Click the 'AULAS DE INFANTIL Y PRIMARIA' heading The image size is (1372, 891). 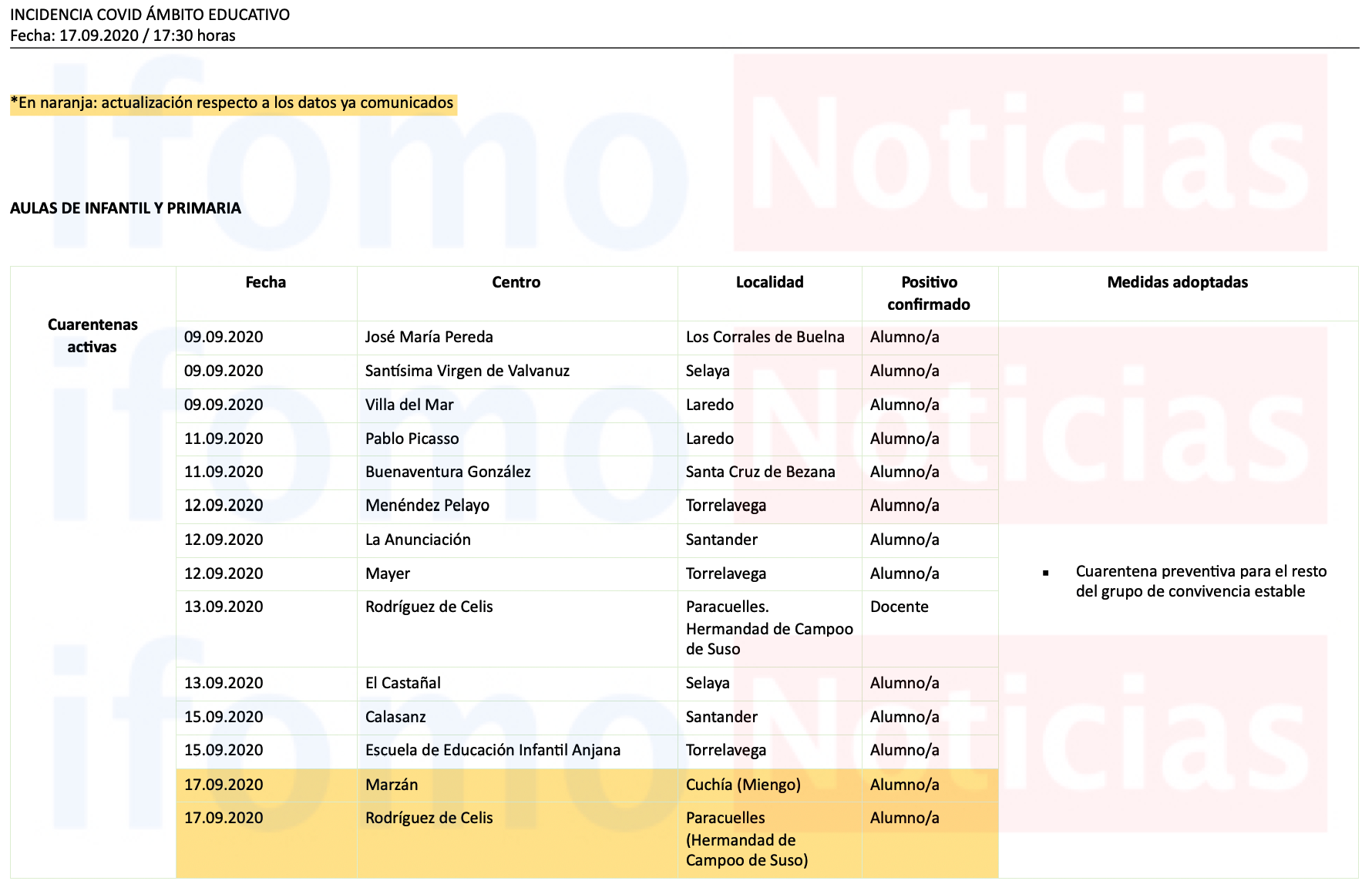126,208
